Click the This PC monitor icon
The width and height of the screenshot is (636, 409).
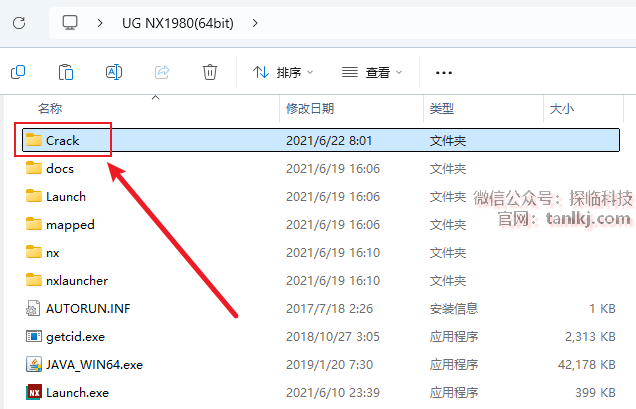(x=70, y=23)
